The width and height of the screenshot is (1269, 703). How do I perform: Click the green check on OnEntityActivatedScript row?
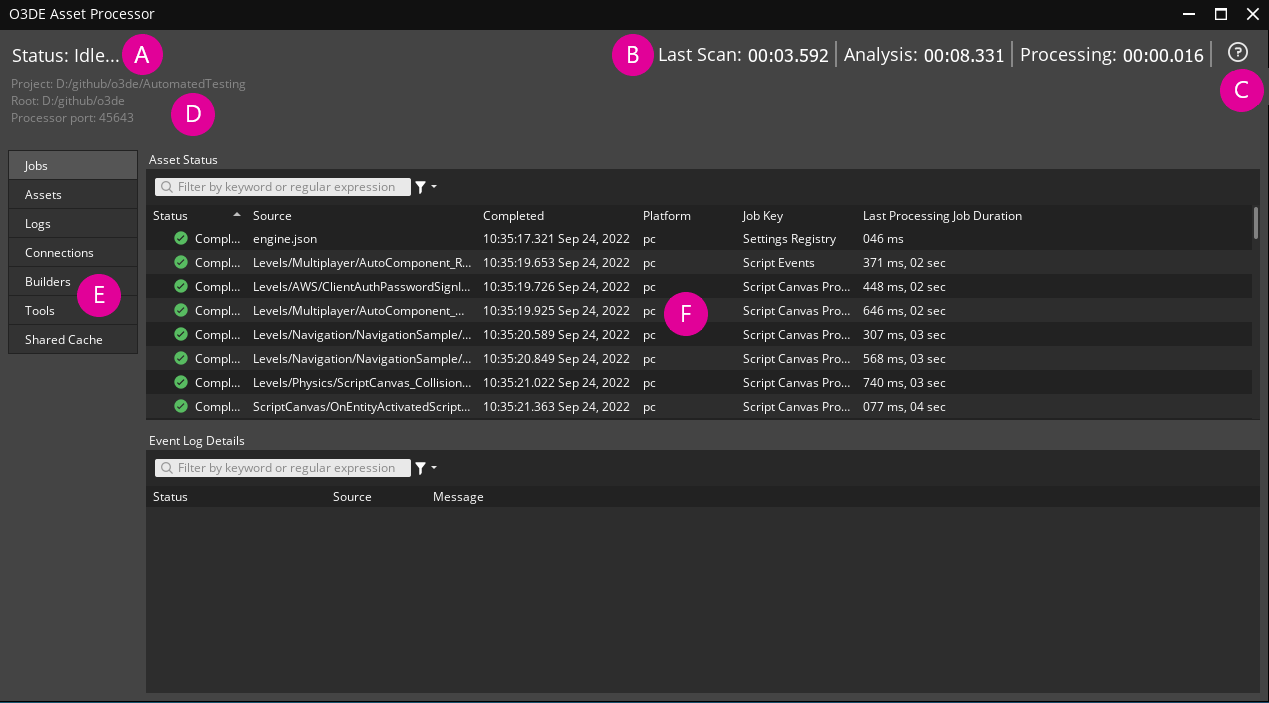point(180,406)
